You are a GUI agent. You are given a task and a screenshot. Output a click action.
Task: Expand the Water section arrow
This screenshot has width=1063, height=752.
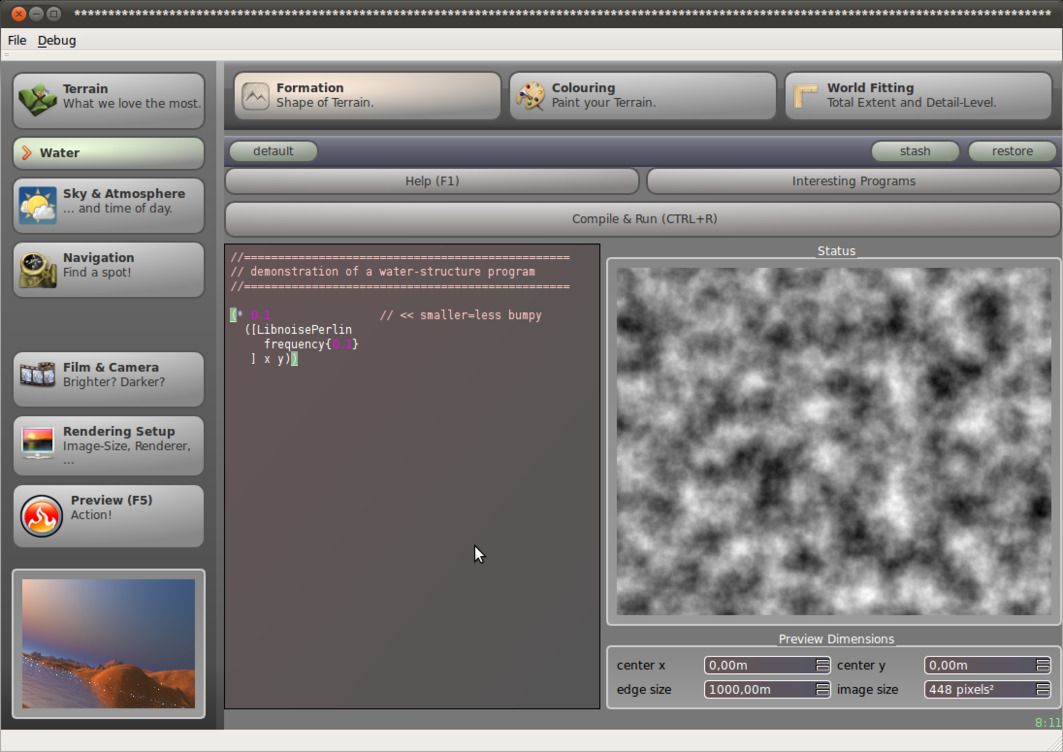[27, 153]
